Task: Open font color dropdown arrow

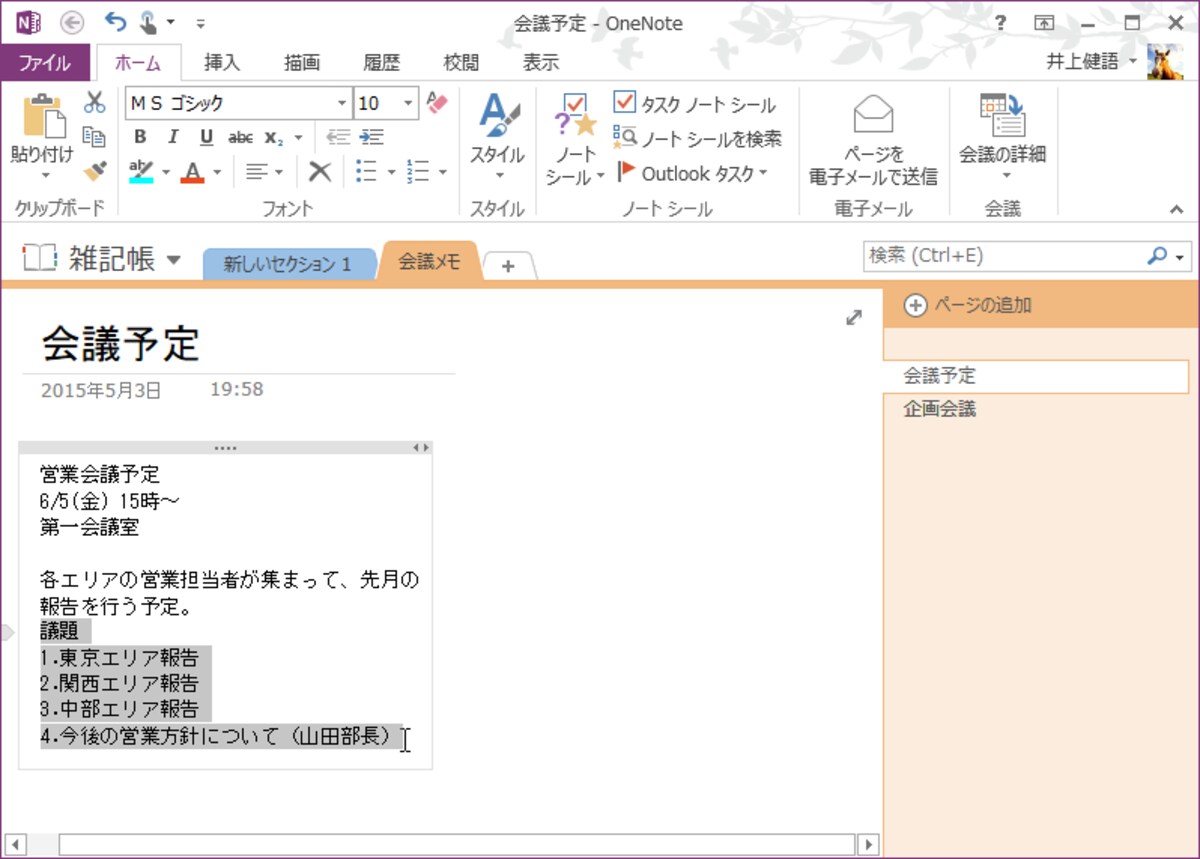Action: [217, 172]
